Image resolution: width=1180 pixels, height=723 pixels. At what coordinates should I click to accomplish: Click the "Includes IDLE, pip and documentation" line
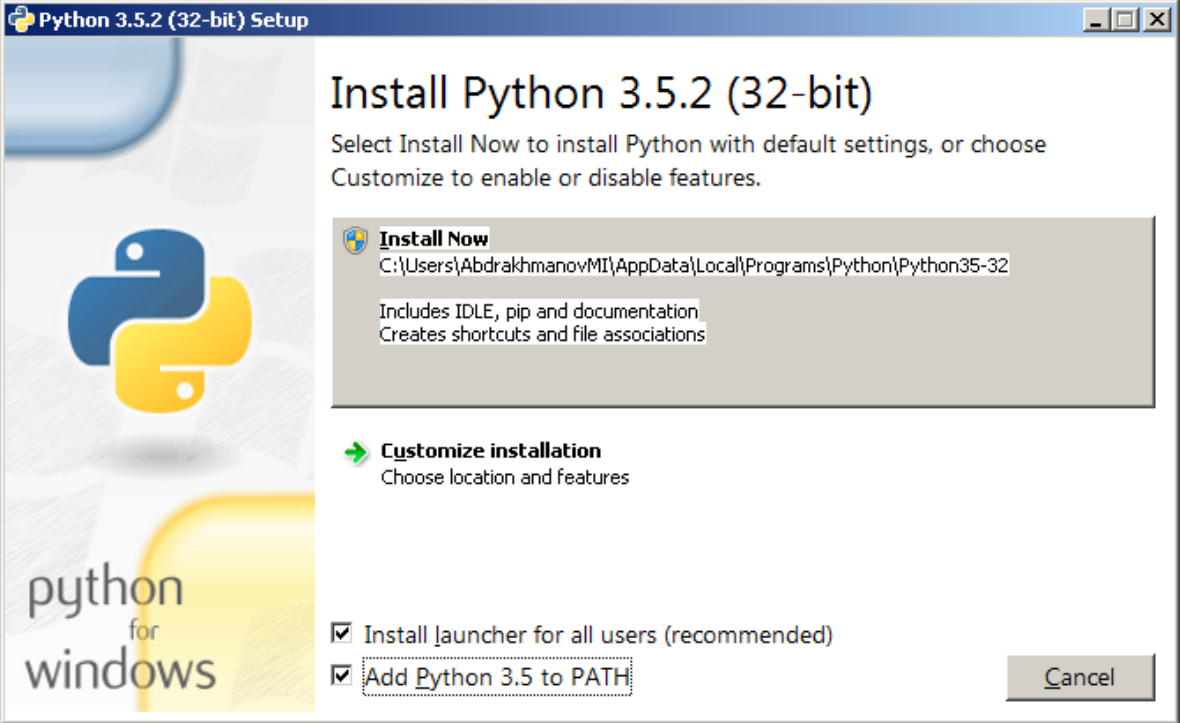click(538, 311)
